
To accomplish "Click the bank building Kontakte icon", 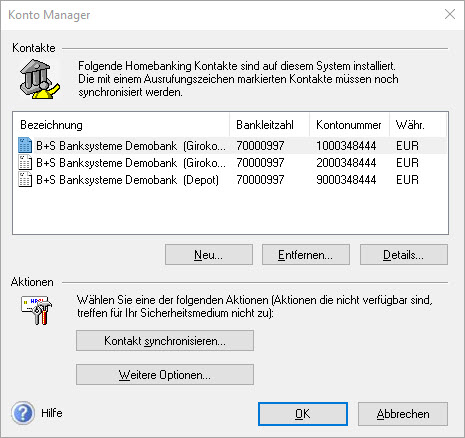I will (40, 79).
